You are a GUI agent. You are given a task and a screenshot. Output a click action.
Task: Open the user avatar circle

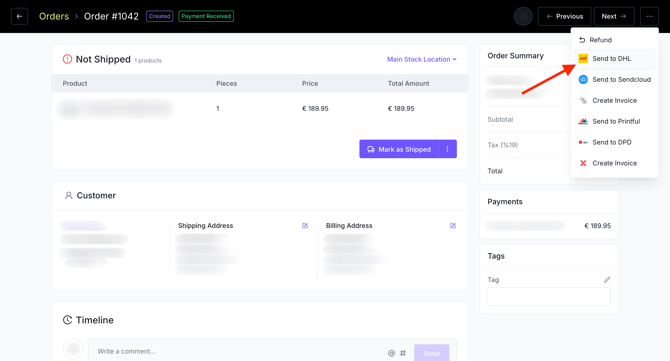coord(523,16)
